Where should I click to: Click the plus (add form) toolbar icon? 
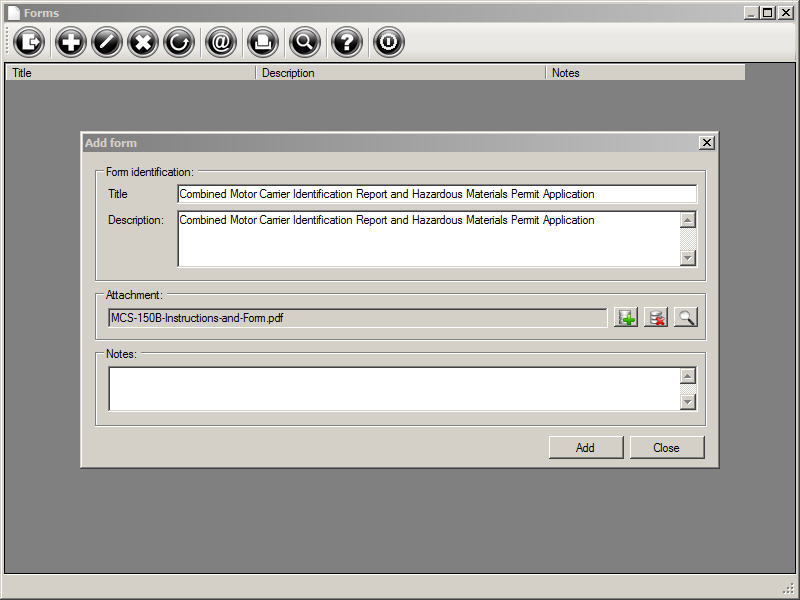click(x=70, y=42)
